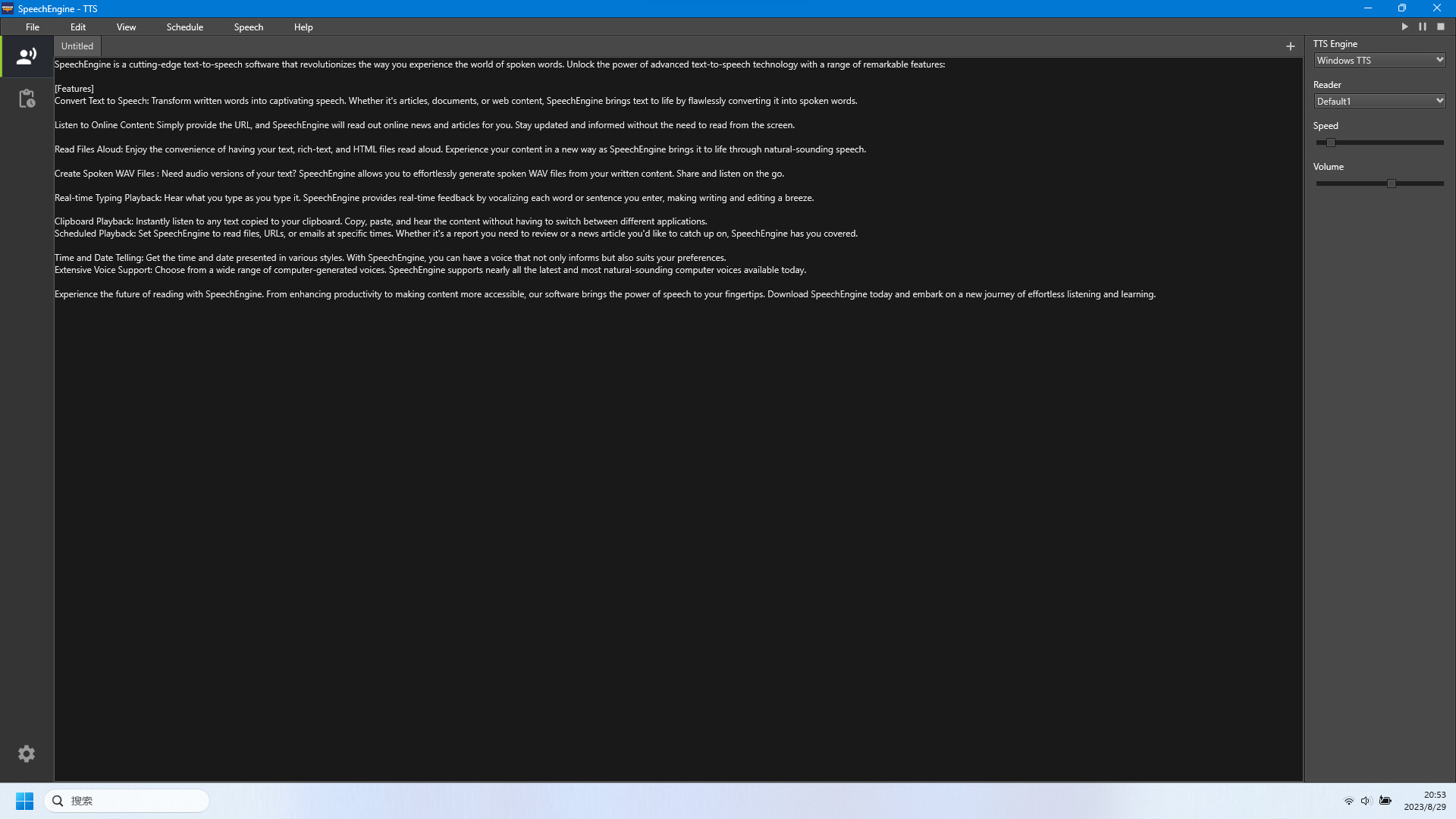Open the Windows Start menu

[24, 800]
